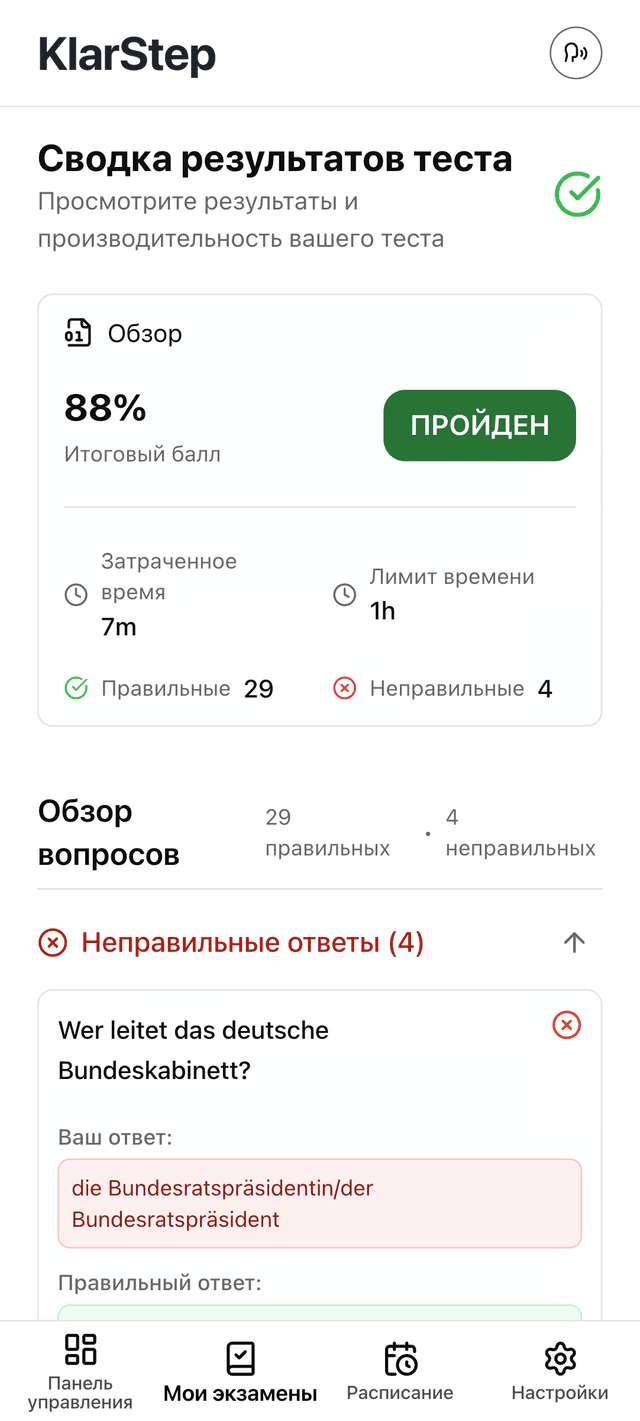Click the 4 неправильных counter
Screen dimensions: 640x1421
[x=520, y=831]
